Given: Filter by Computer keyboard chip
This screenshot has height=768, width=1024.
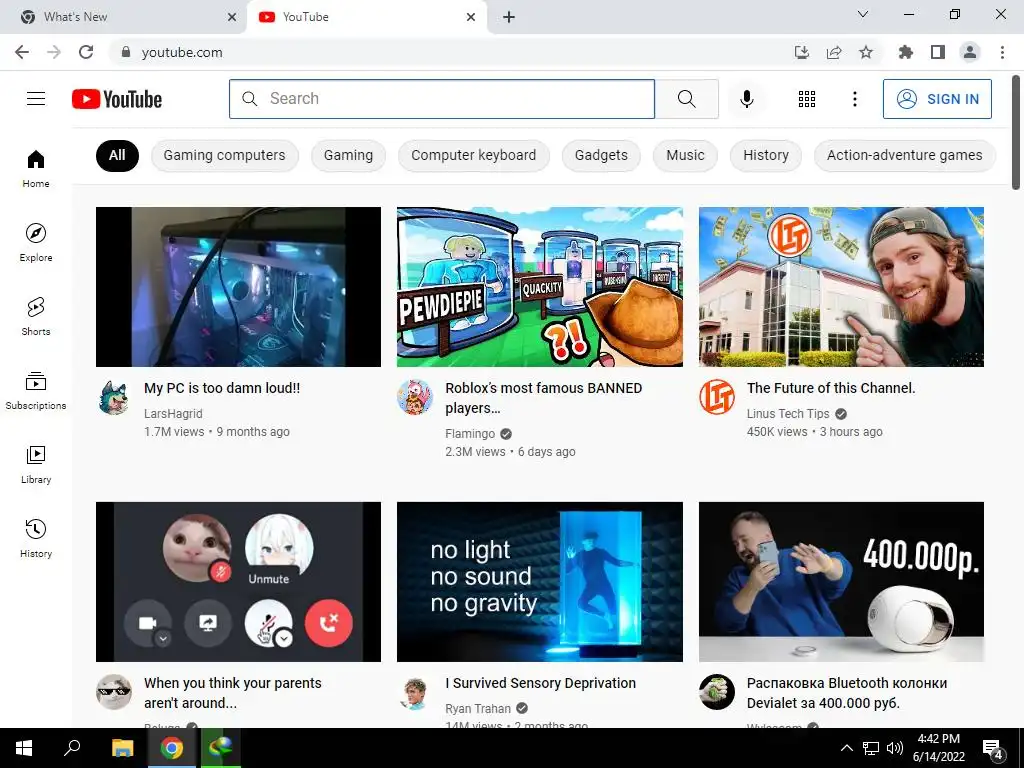Looking at the screenshot, I should (473, 155).
